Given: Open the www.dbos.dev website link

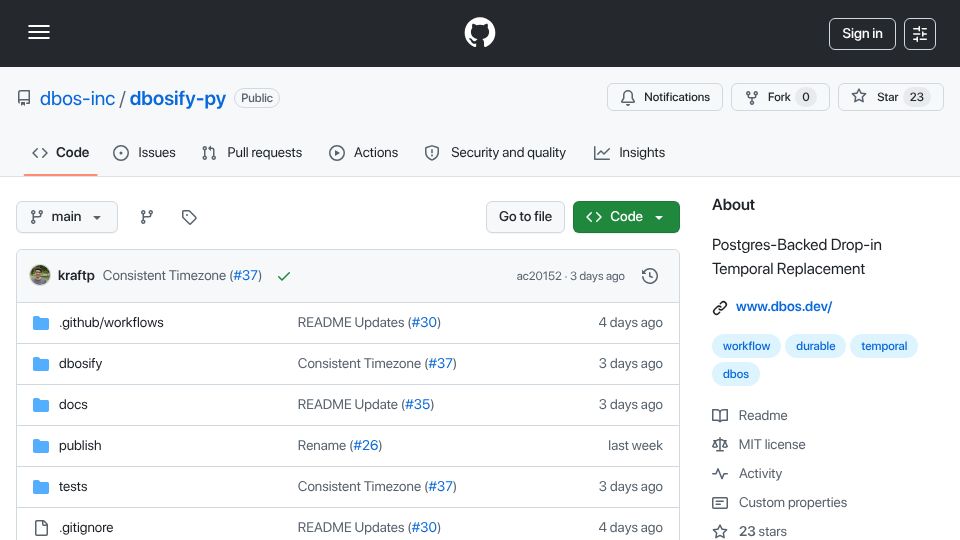Looking at the screenshot, I should point(784,307).
